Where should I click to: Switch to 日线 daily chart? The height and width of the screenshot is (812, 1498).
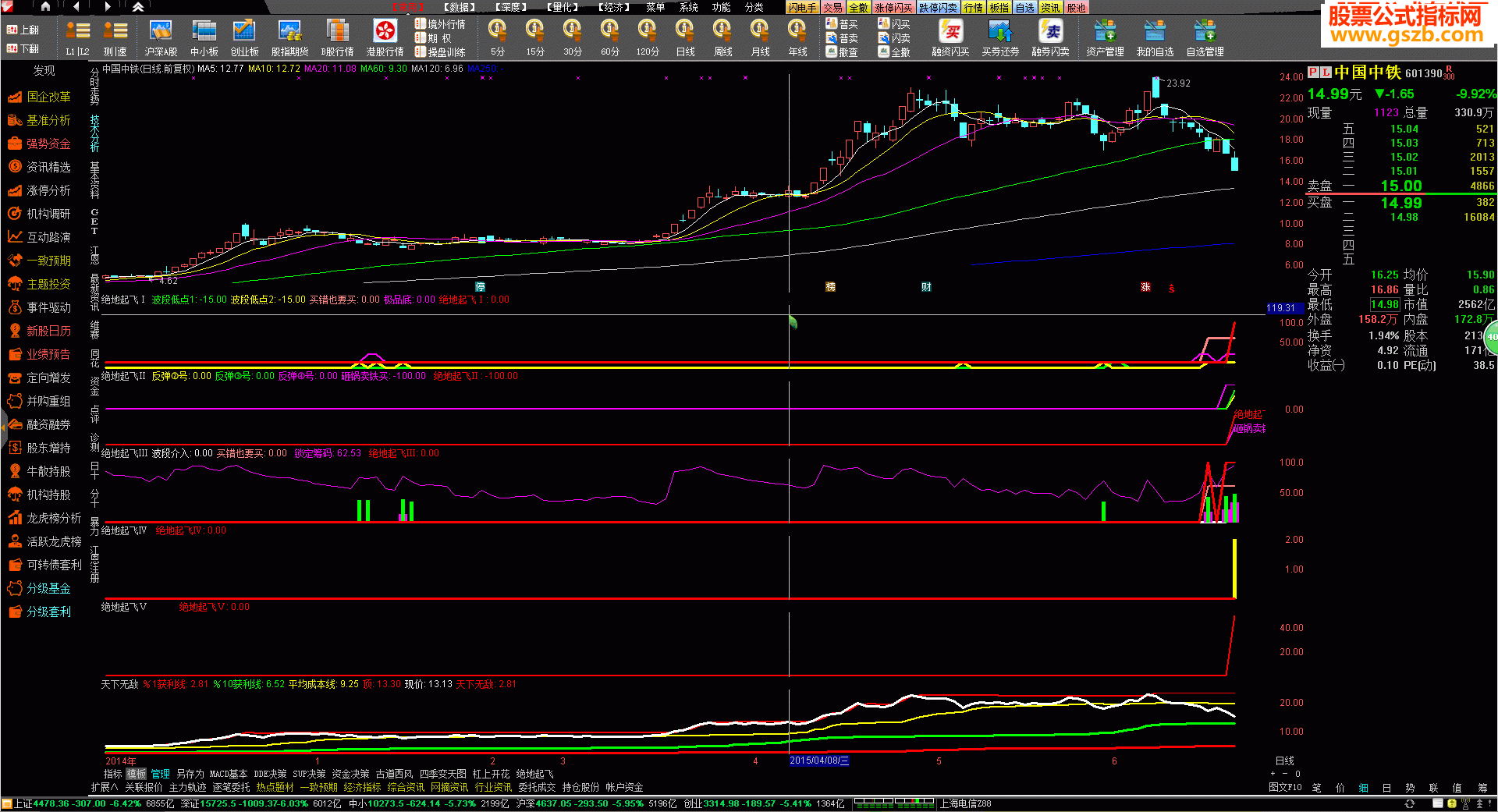pyautogui.click(x=684, y=38)
